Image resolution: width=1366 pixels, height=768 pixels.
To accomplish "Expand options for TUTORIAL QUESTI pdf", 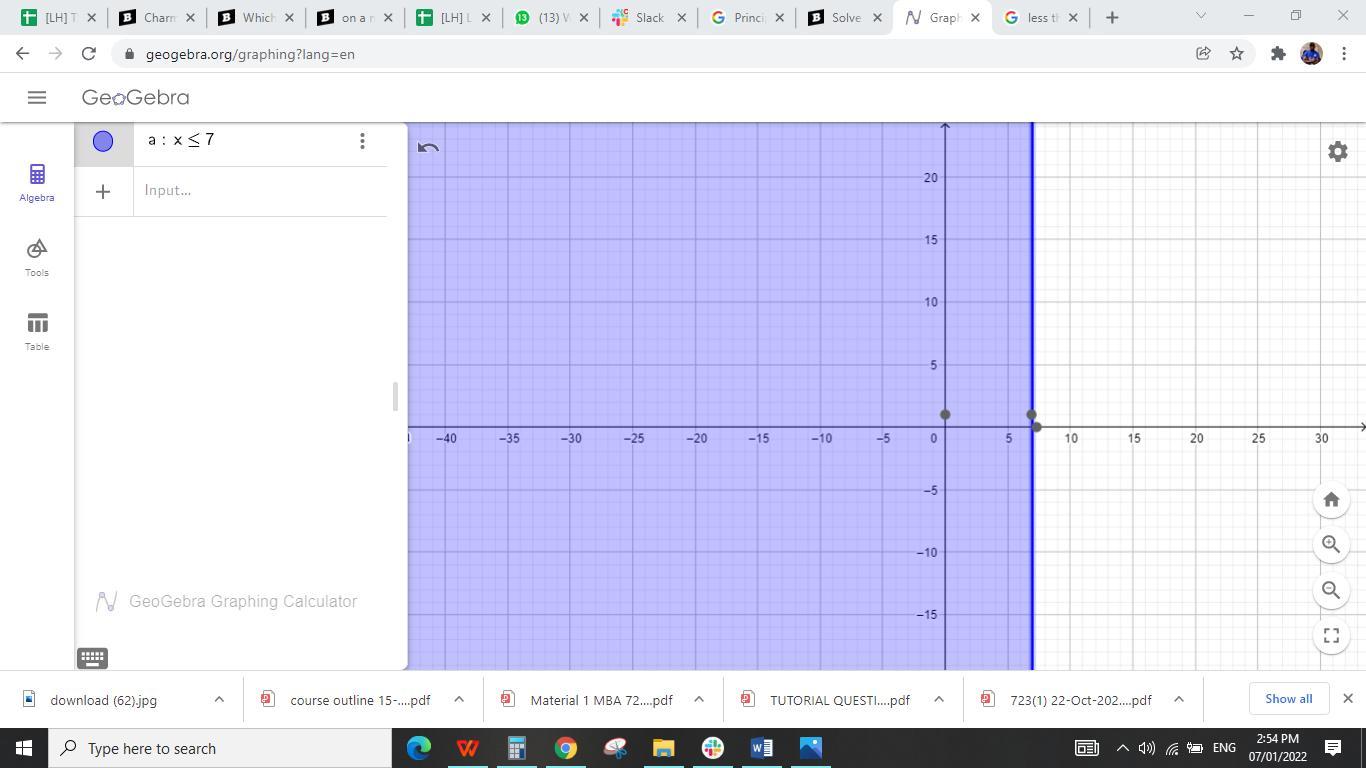I will (x=939, y=699).
